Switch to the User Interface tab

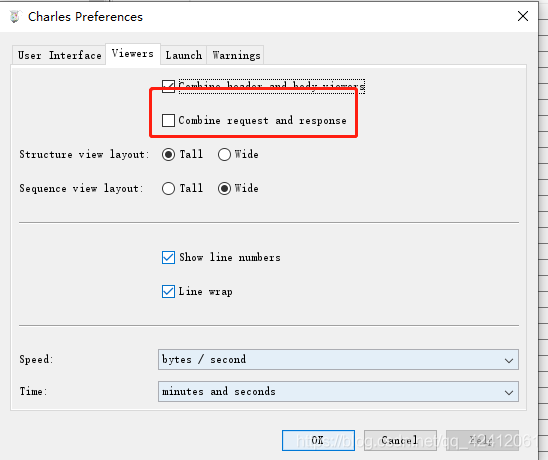pyautogui.click(x=59, y=55)
